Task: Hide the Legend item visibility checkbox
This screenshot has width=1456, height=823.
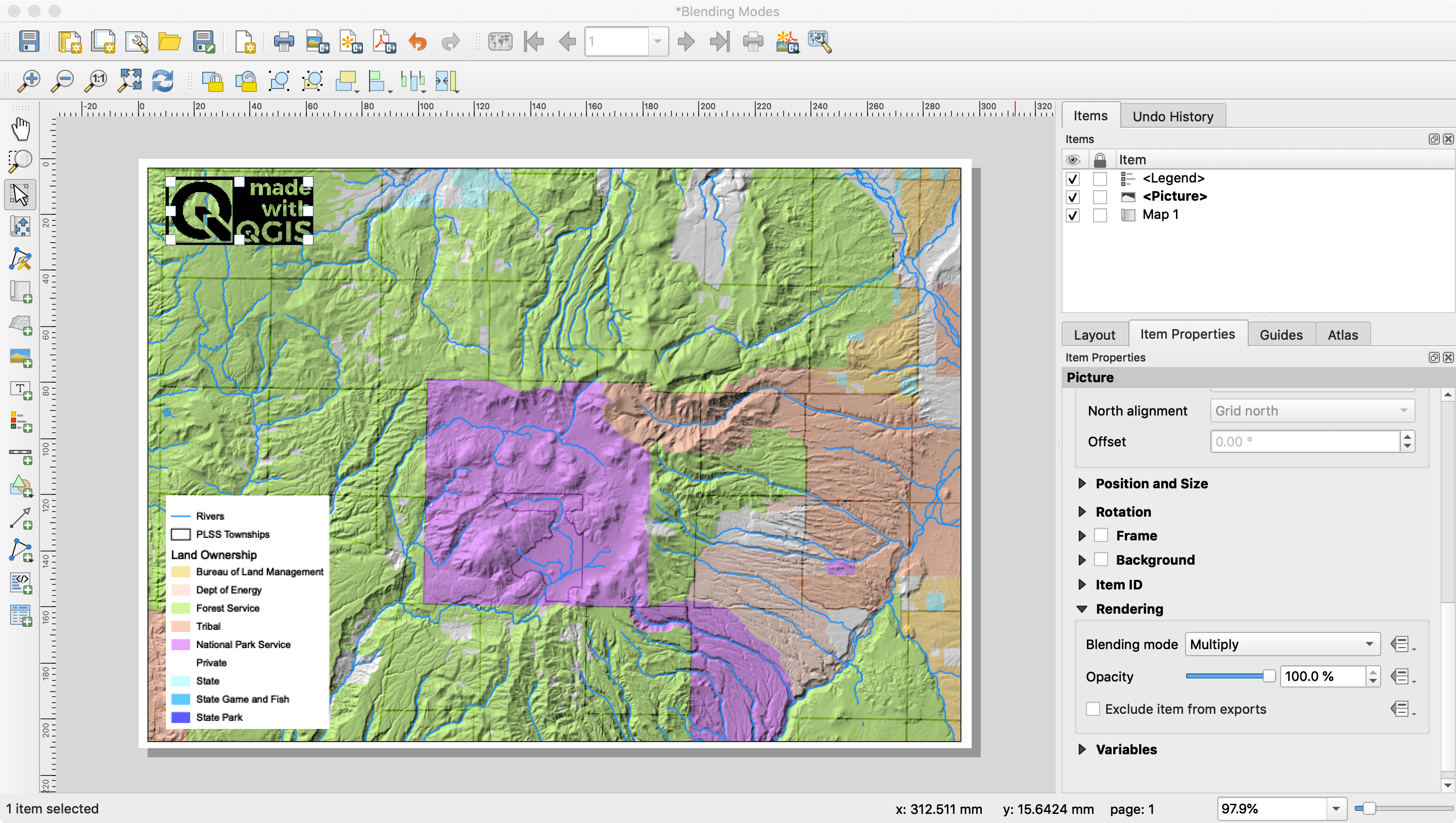Action: [x=1072, y=179]
